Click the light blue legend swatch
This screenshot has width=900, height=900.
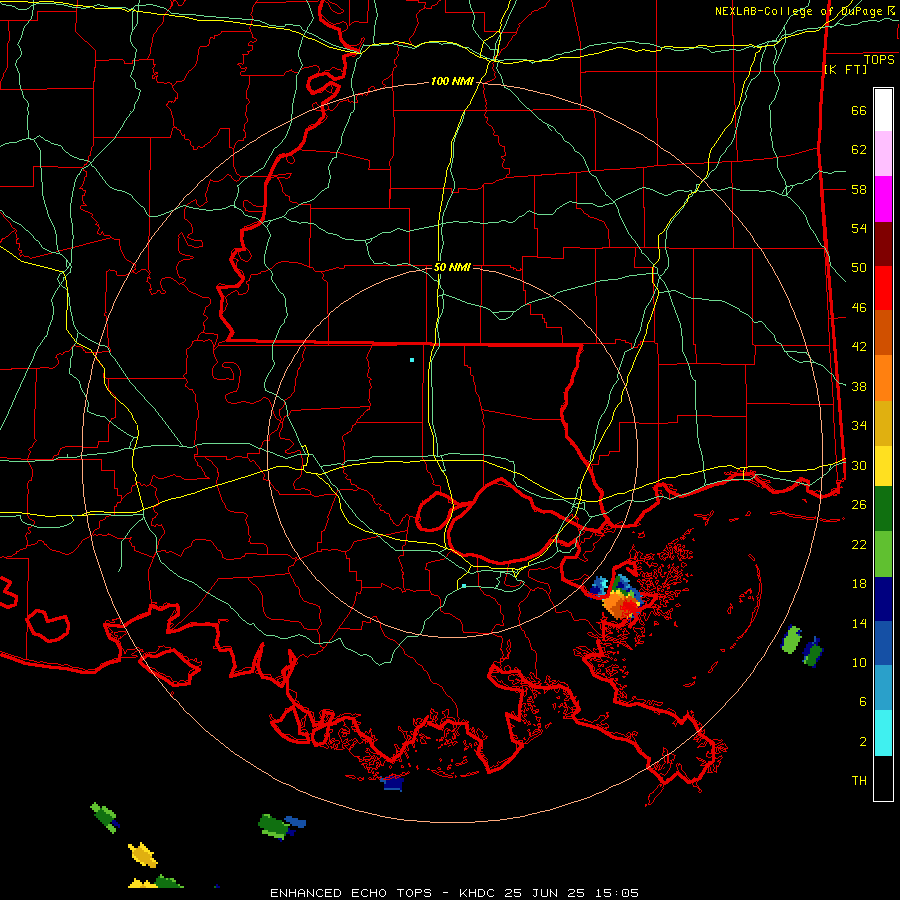[x=883, y=688]
